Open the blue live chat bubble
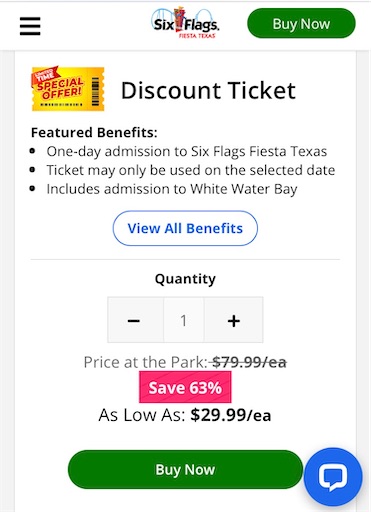The image size is (371, 512). (333, 477)
